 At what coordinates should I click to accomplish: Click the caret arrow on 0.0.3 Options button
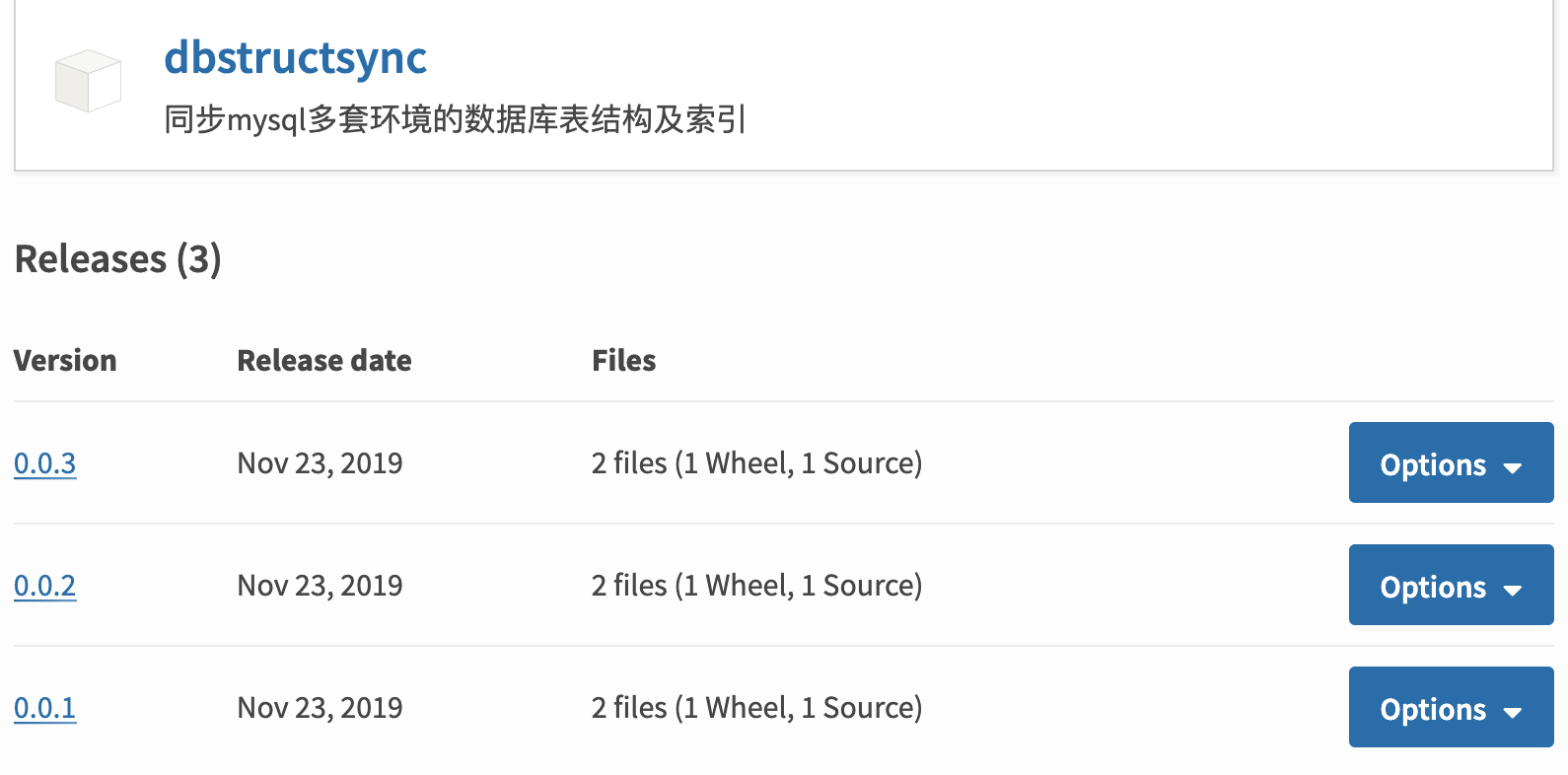tap(1512, 467)
